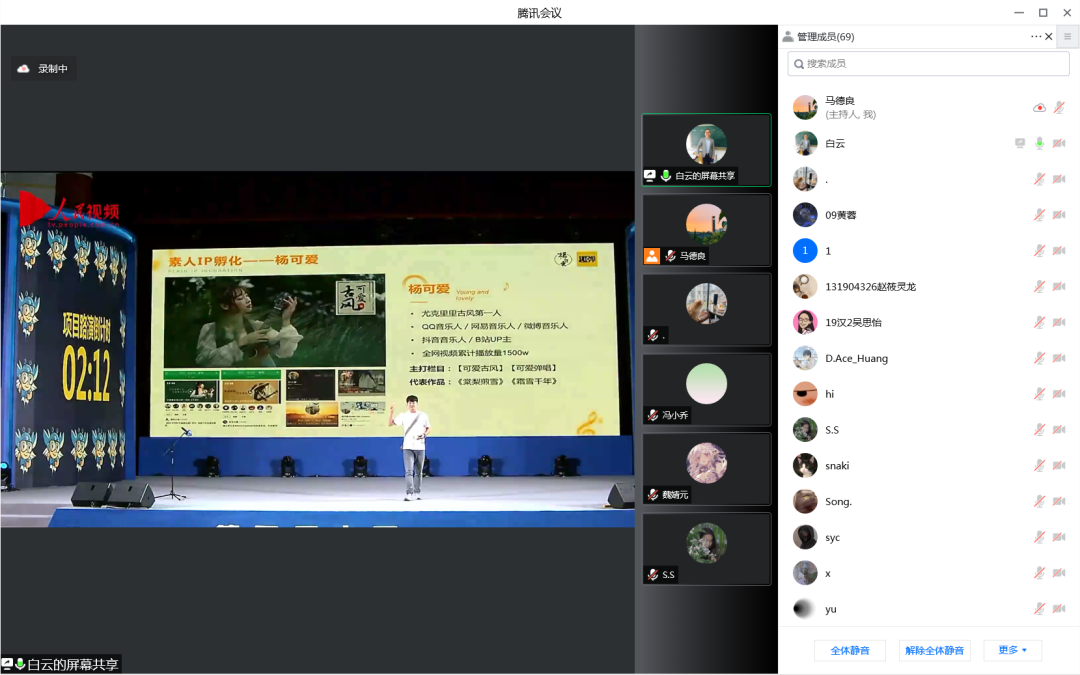Click the 解除全体静音 unmute all button
Viewport: 1080px width, 675px height.
click(935, 650)
